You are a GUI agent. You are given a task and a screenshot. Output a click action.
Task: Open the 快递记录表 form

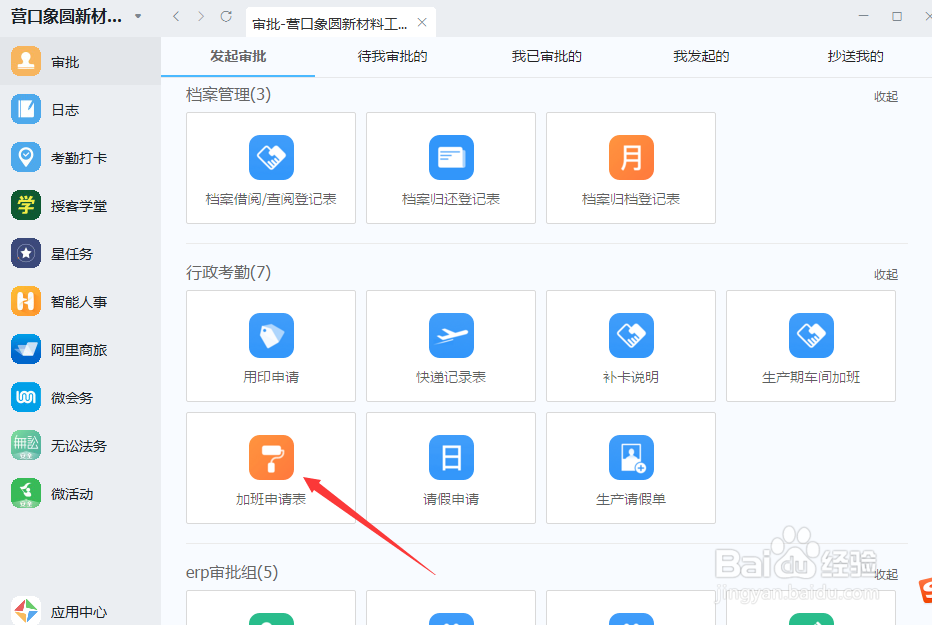tap(450, 346)
